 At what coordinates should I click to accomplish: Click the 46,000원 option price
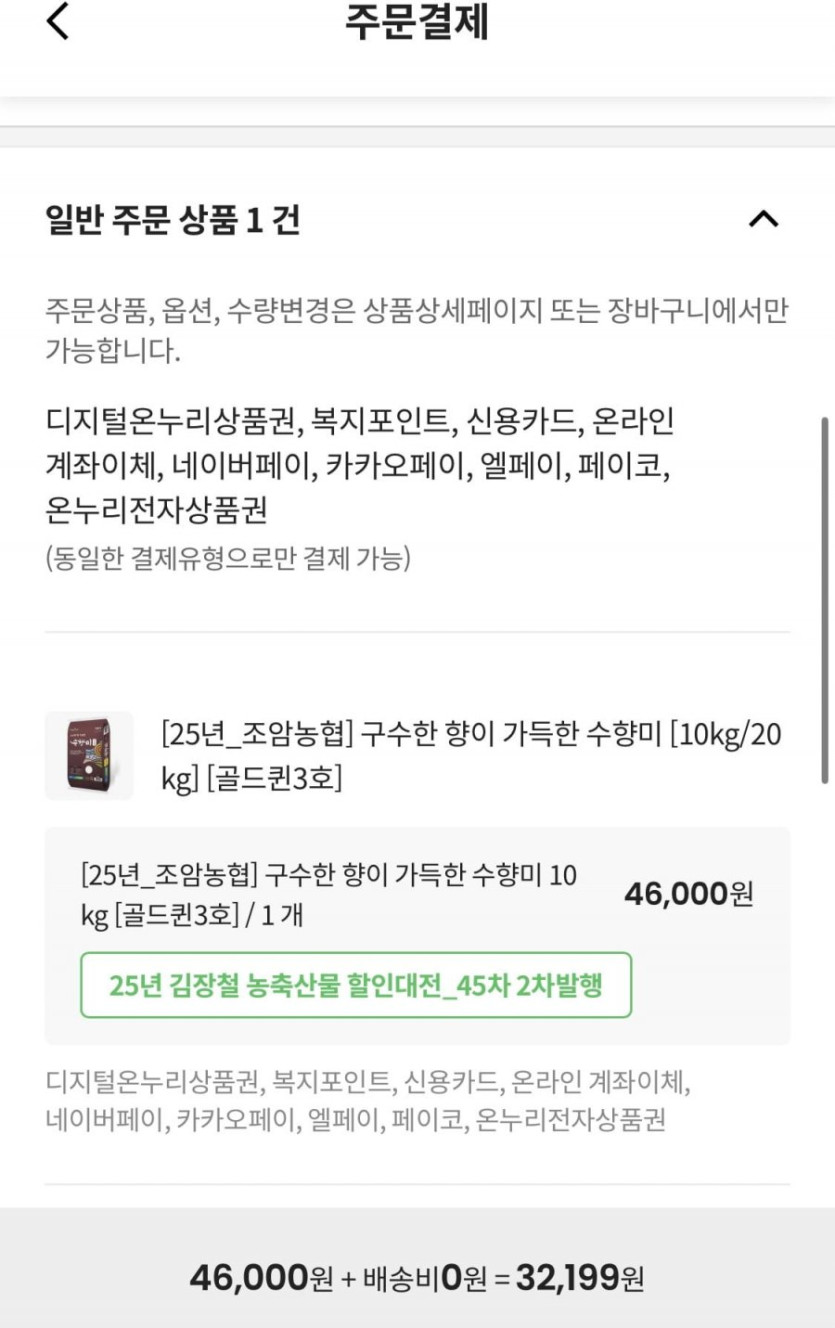688,893
